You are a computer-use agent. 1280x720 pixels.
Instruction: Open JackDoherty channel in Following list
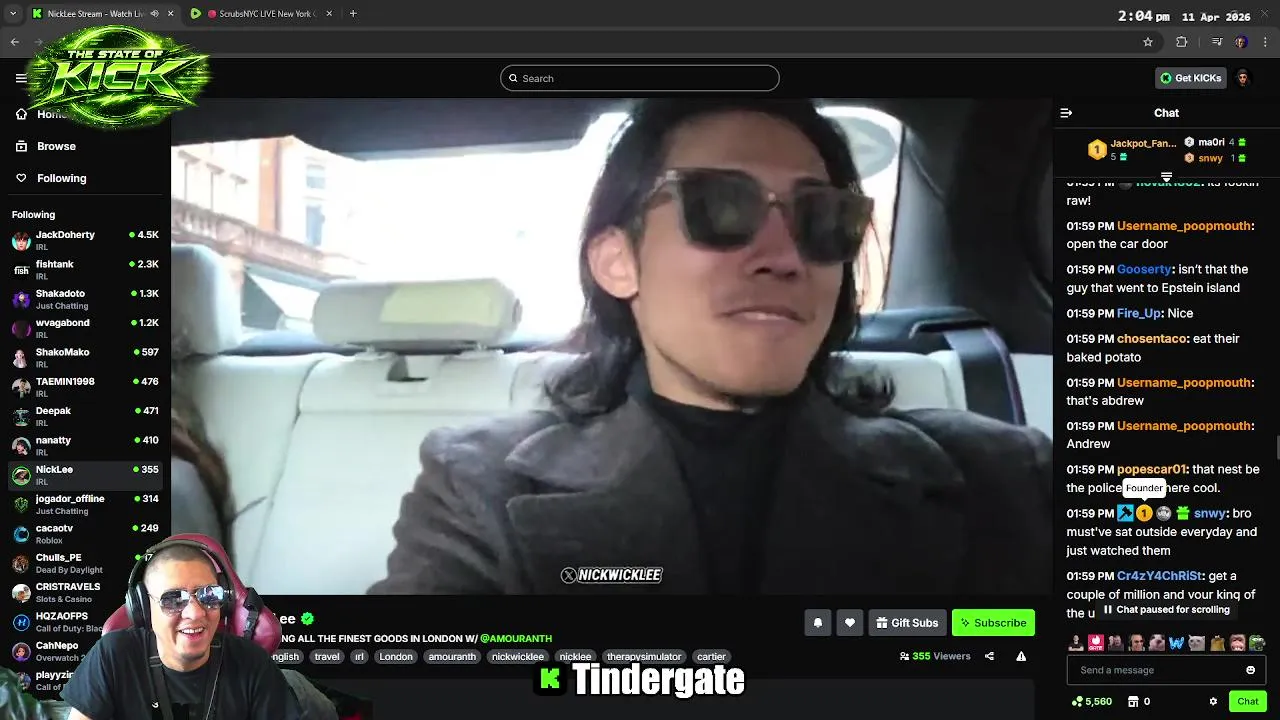coord(86,240)
